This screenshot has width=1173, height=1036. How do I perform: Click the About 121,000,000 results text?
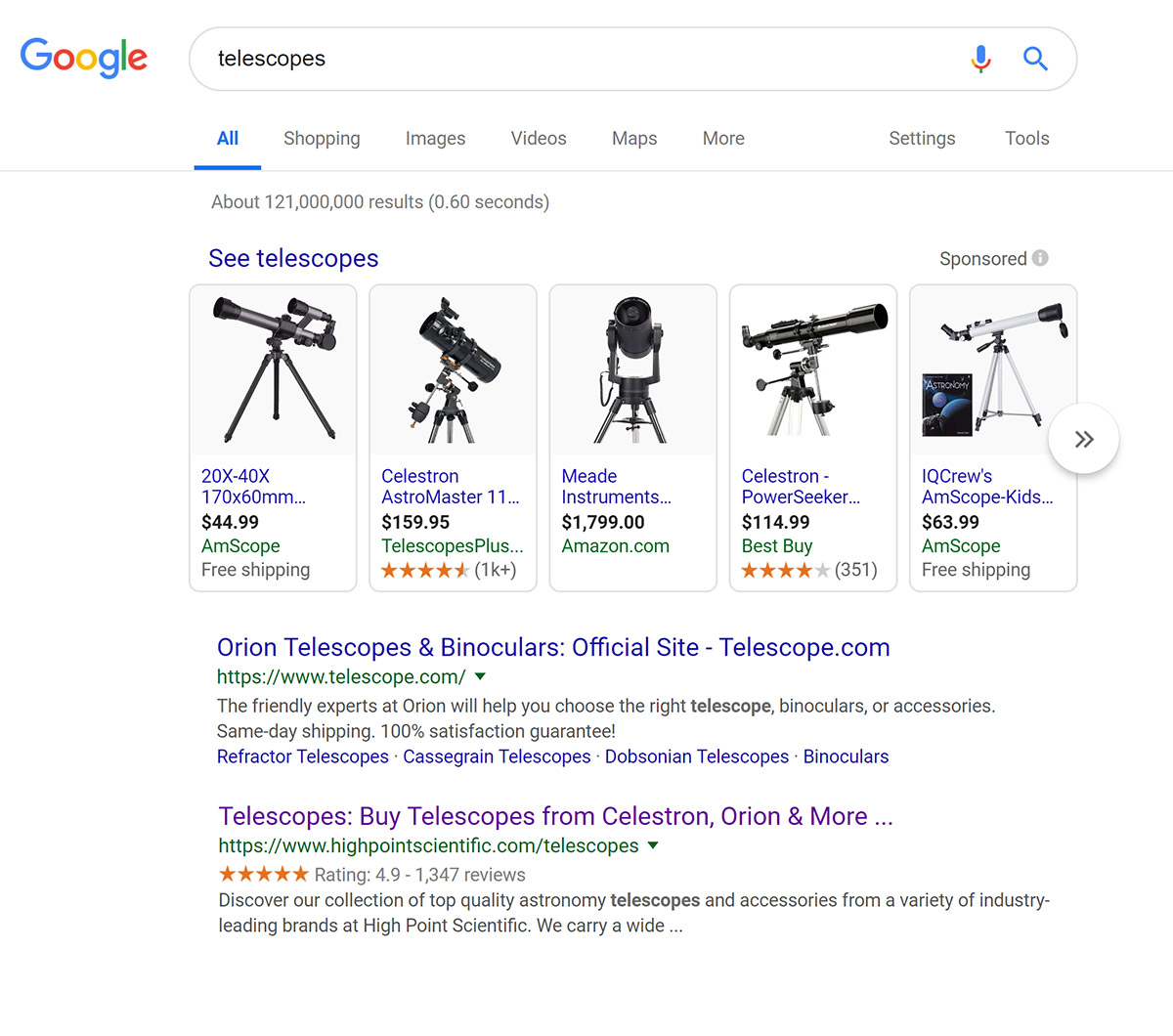(x=380, y=201)
